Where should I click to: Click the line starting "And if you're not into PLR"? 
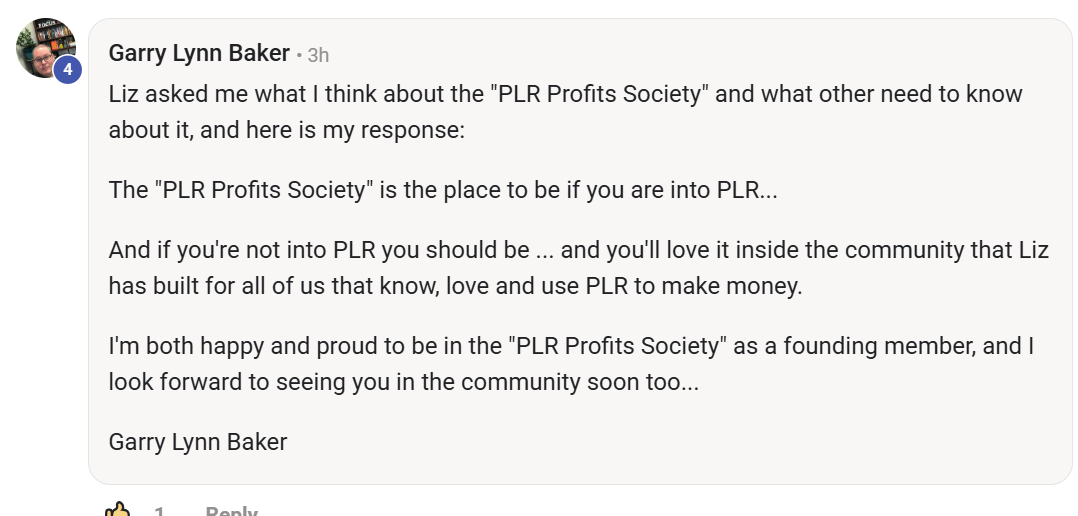tap(578, 250)
